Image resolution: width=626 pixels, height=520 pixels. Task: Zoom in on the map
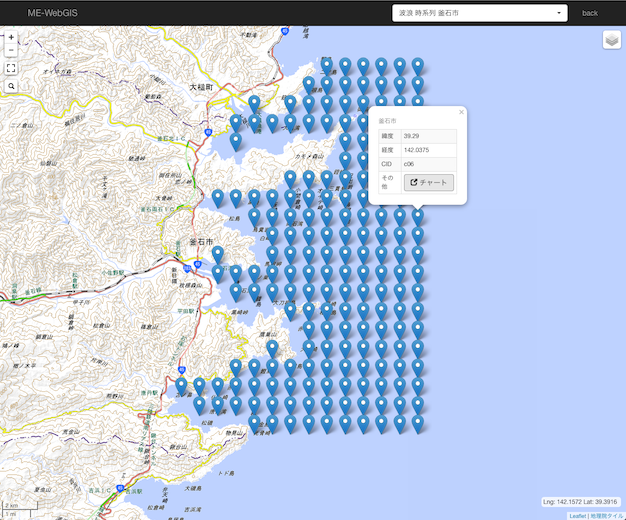[11, 37]
